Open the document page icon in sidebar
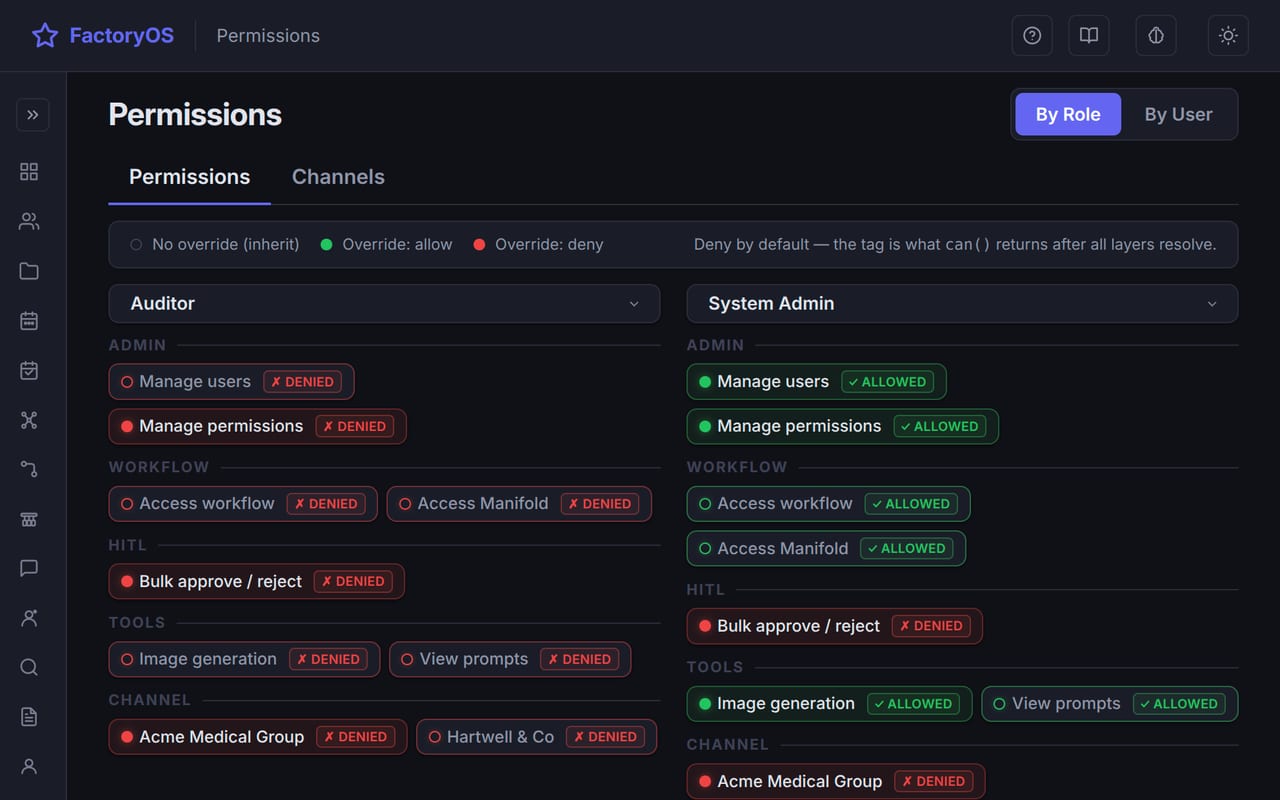Screen dimensions: 1280x800 pyautogui.click(x=29, y=717)
